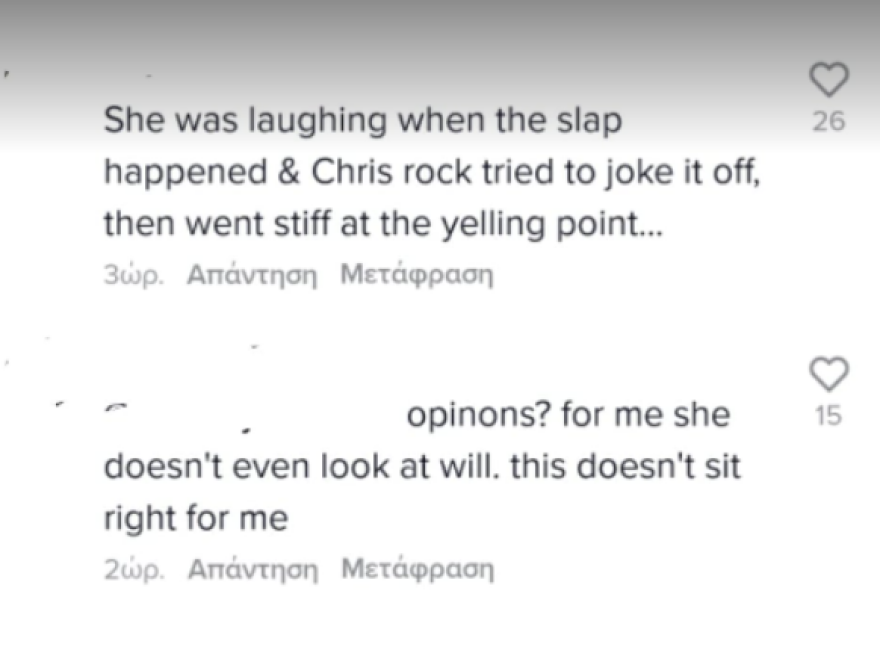The height and width of the screenshot is (662, 880).
Task: Click the line 'then went stiff at the yelling point...'
Action: 385,225
